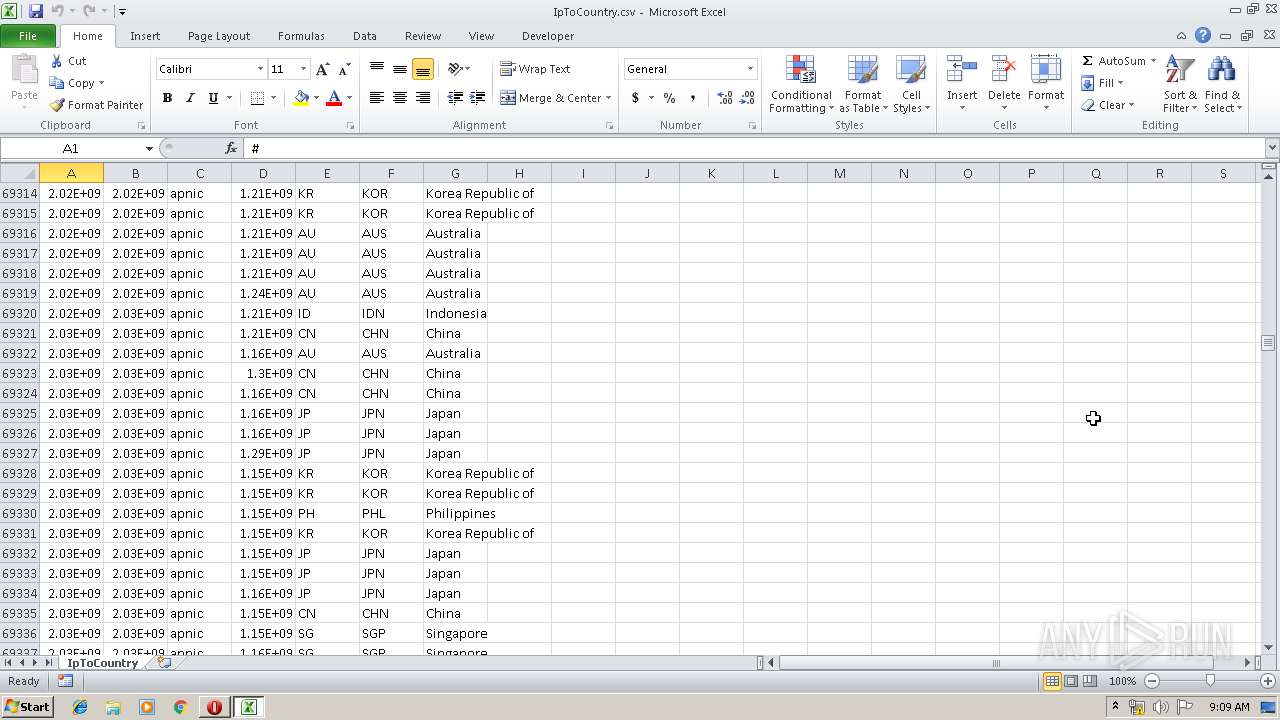Apply yellow Fill Color
The width and height of the screenshot is (1280, 720).
(x=301, y=98)
